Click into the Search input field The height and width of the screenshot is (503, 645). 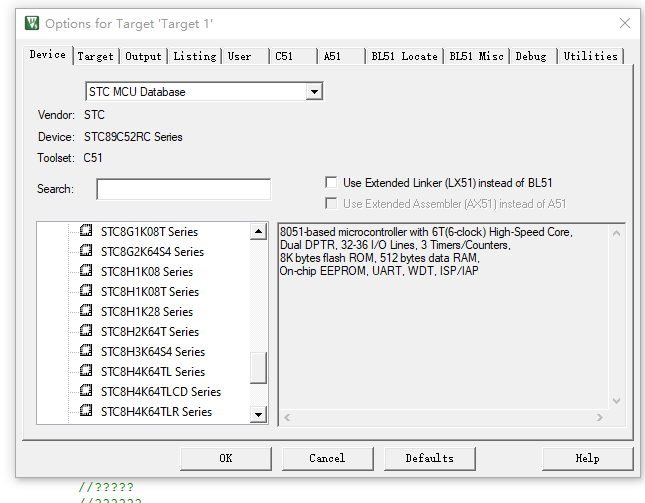[x=183, y=189]
